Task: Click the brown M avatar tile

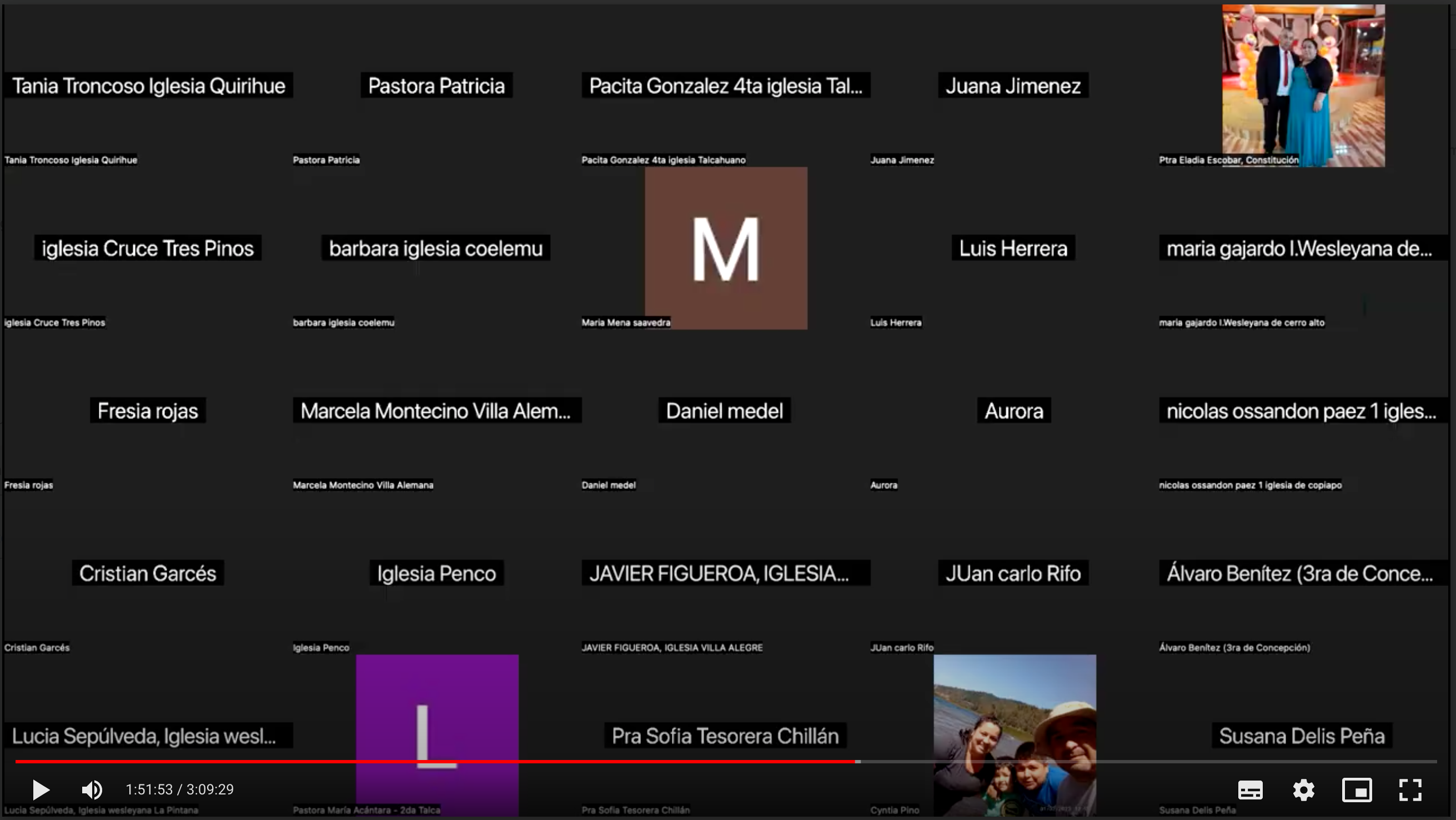Action: click(726, 248)
